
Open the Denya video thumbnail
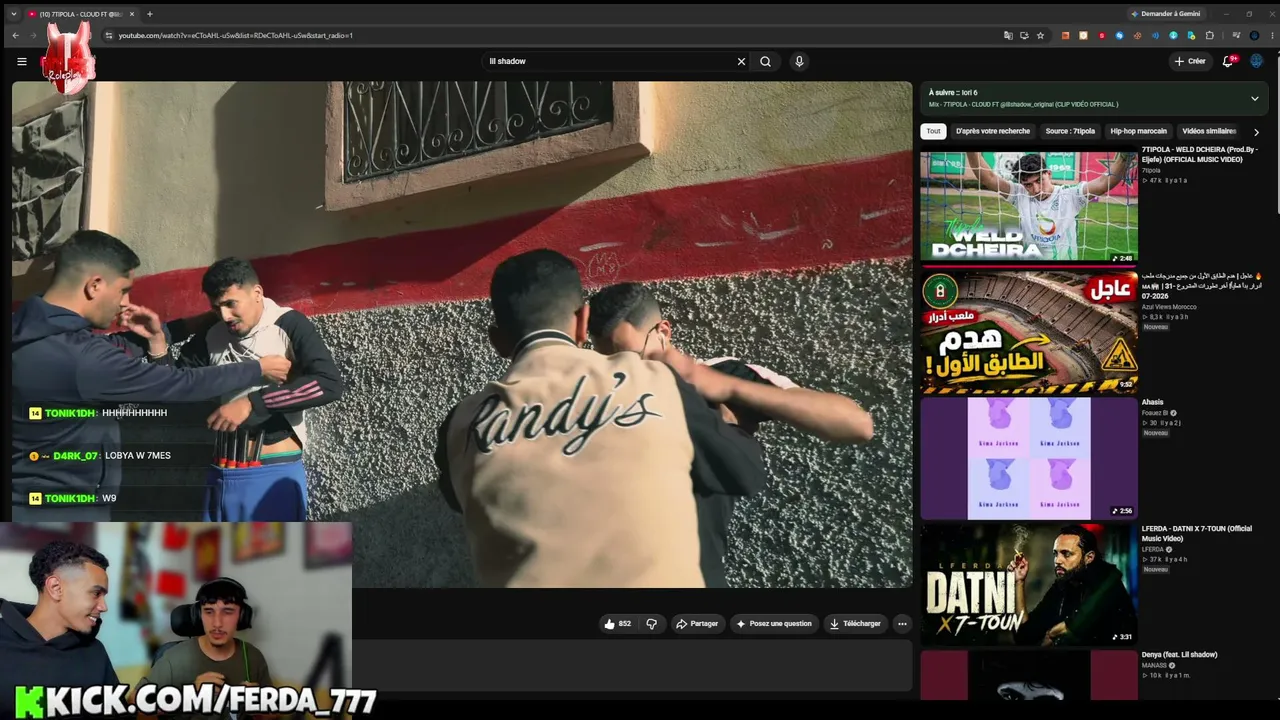point(1029,676)
